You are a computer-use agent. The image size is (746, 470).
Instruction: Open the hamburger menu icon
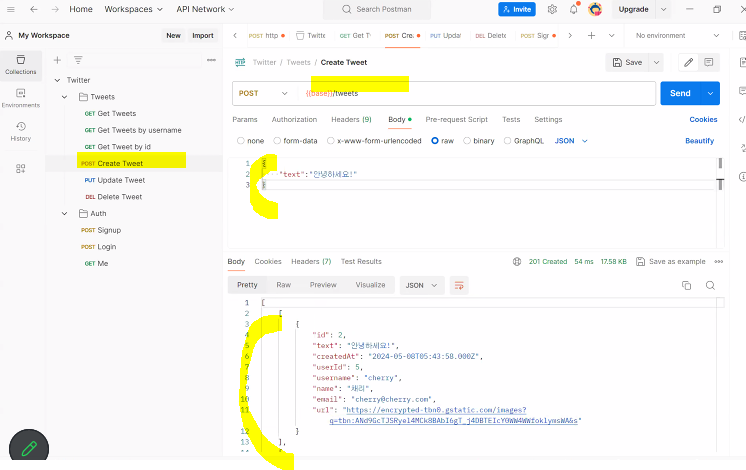10,9
